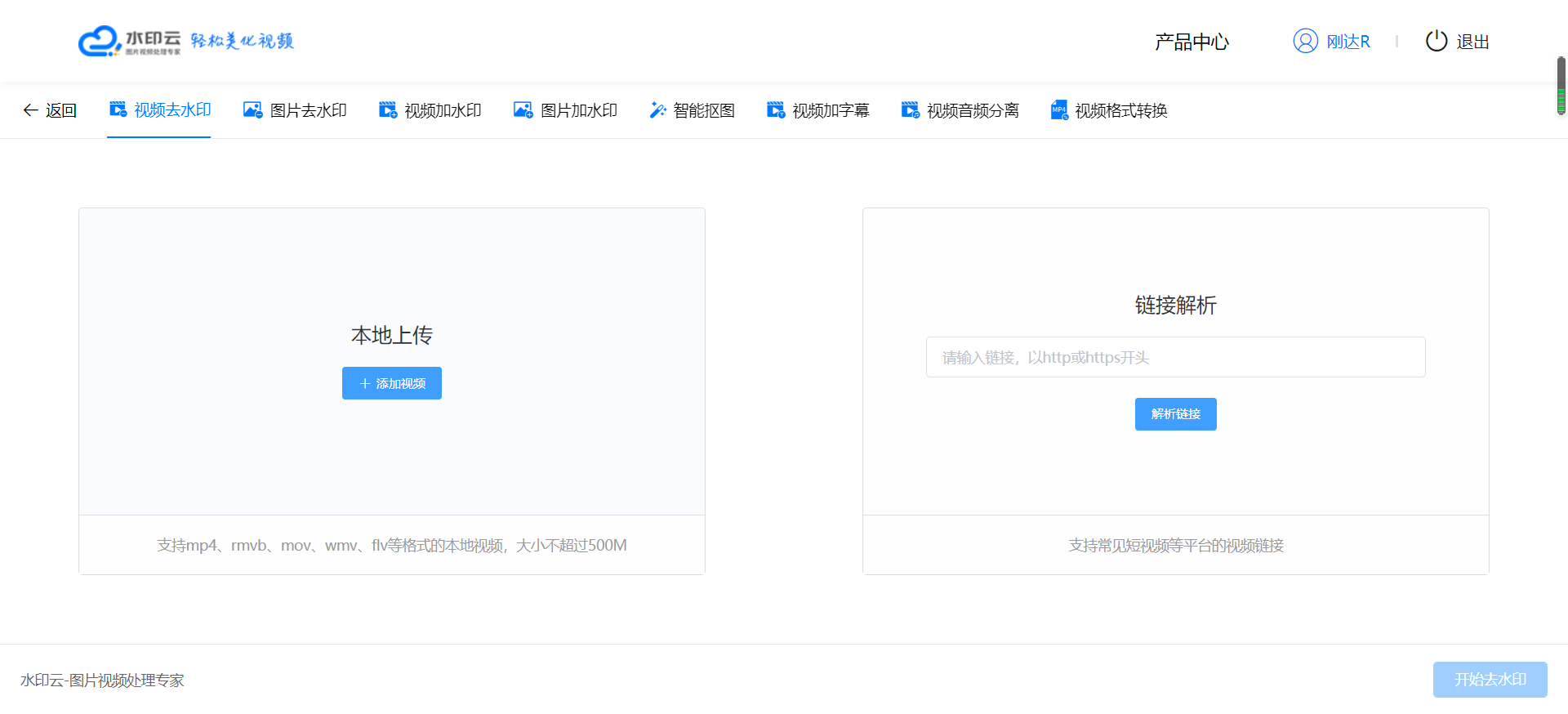Click the page vertical scrollbar
The height and width of the screenshot is (714, 1568).
click(1561, 86)
